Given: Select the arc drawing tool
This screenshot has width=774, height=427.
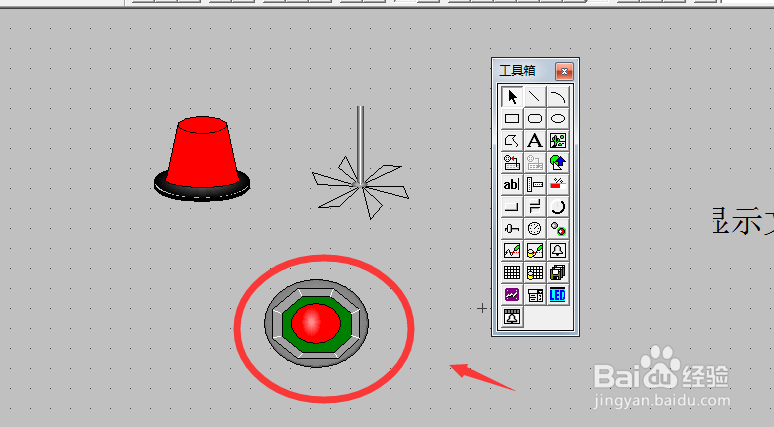Looking at the screenshot, I should click(x=558, y=96).
